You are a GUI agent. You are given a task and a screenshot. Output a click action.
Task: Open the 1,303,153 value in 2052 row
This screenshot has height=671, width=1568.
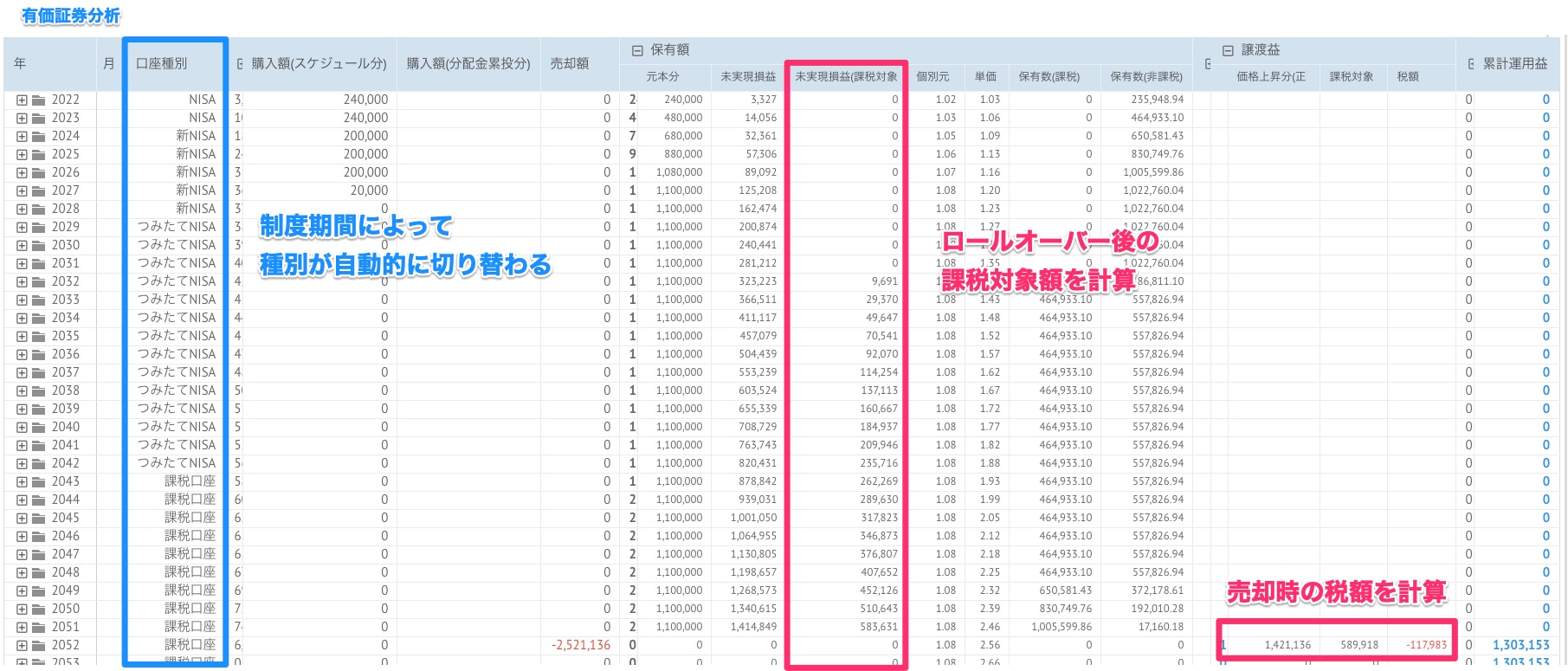point(1520,646)
